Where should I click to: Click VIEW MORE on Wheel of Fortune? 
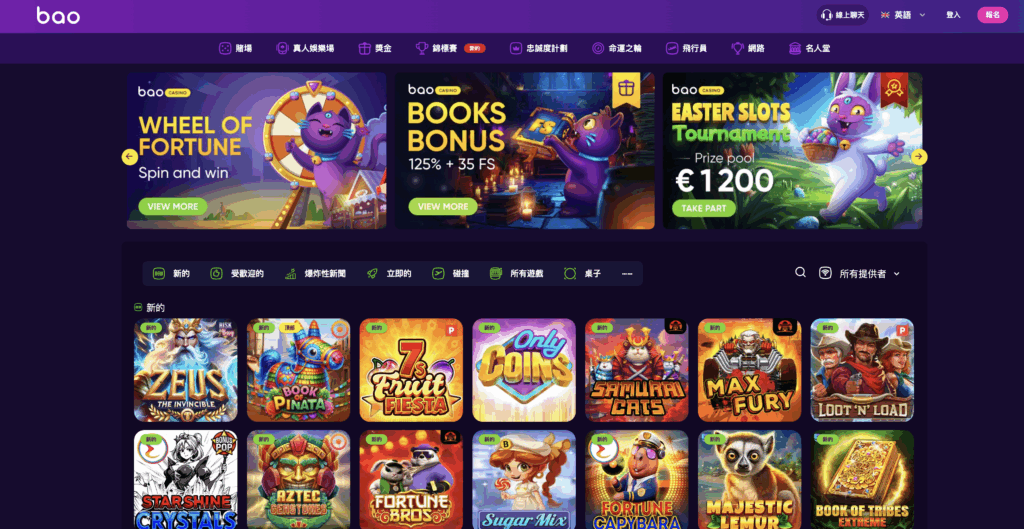click(172, 206)
